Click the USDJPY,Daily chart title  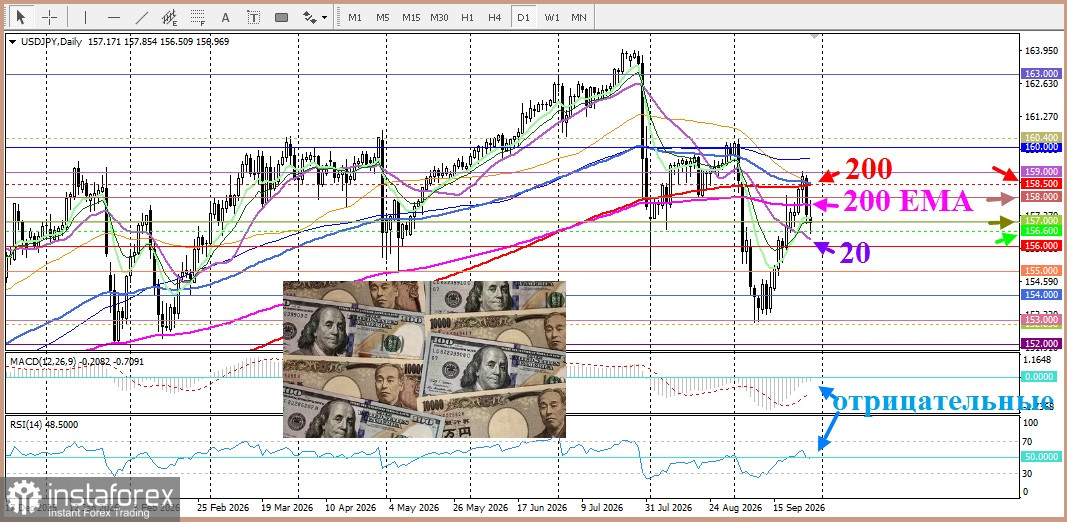(x=52, y=42)
